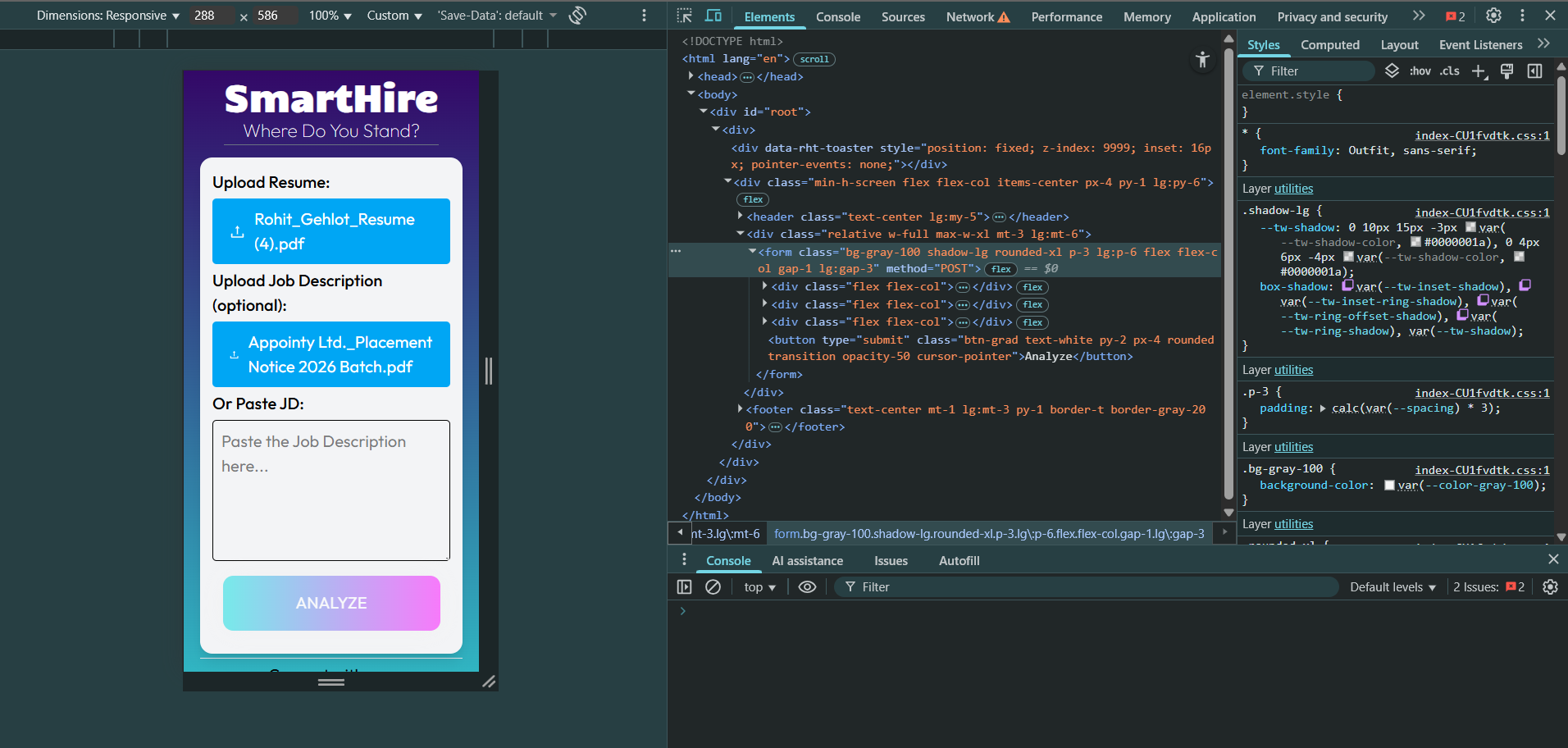Open the Performance tab
This screenshot has height=748, width=1568.
1066,16
